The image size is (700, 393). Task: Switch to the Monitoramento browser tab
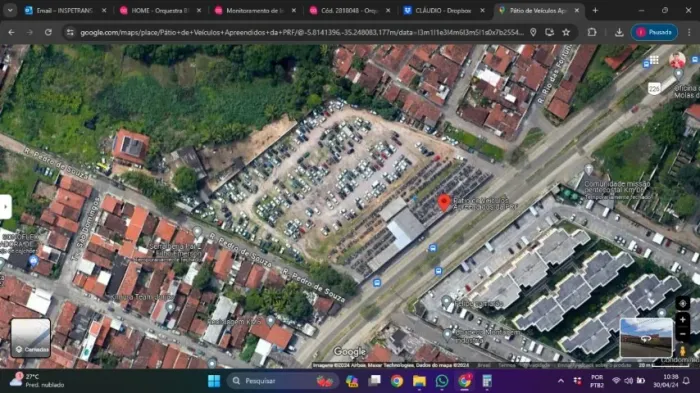click(x=254, y=10)
